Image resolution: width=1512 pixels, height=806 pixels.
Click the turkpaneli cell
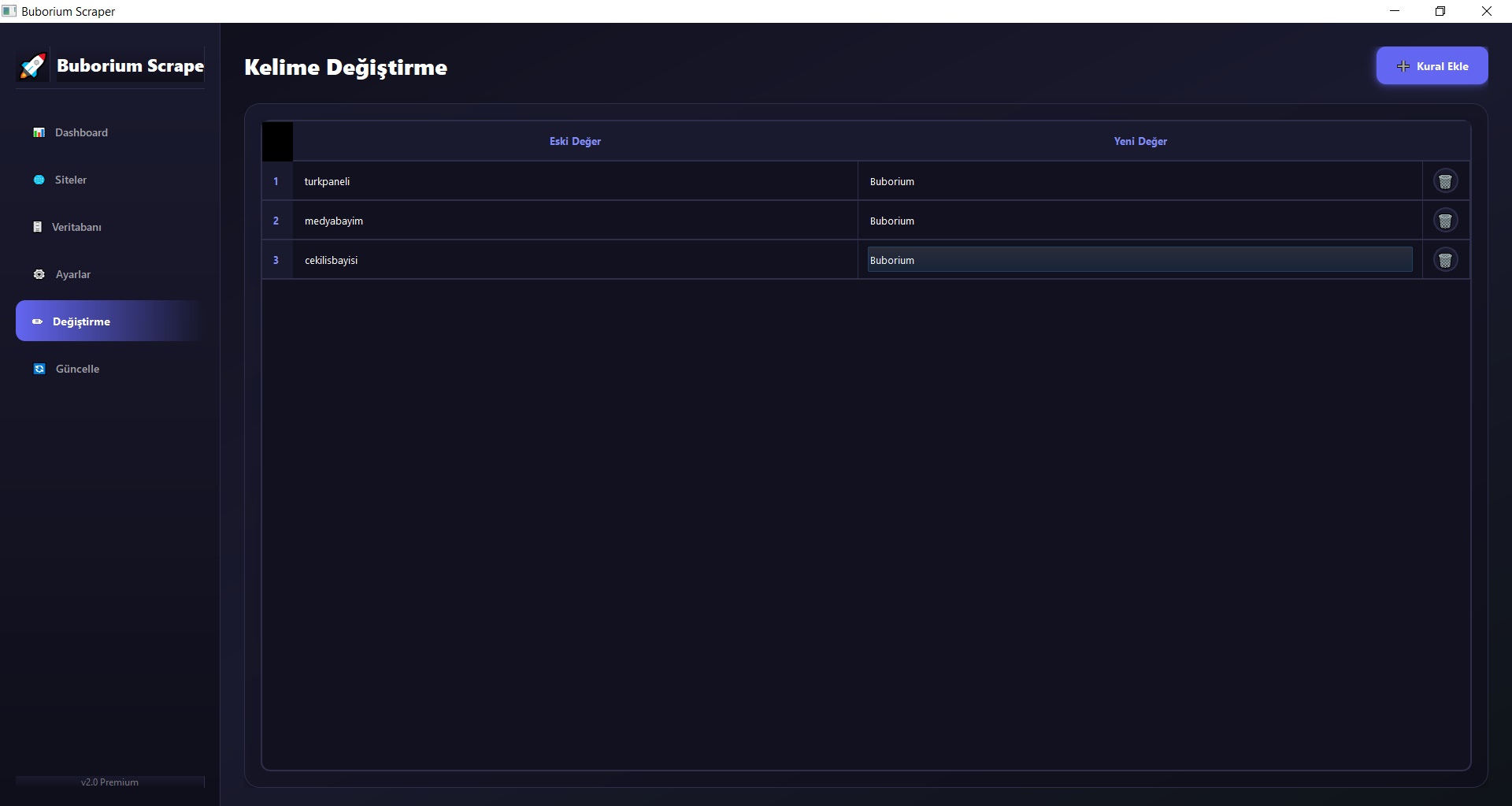tap(575, 181)
